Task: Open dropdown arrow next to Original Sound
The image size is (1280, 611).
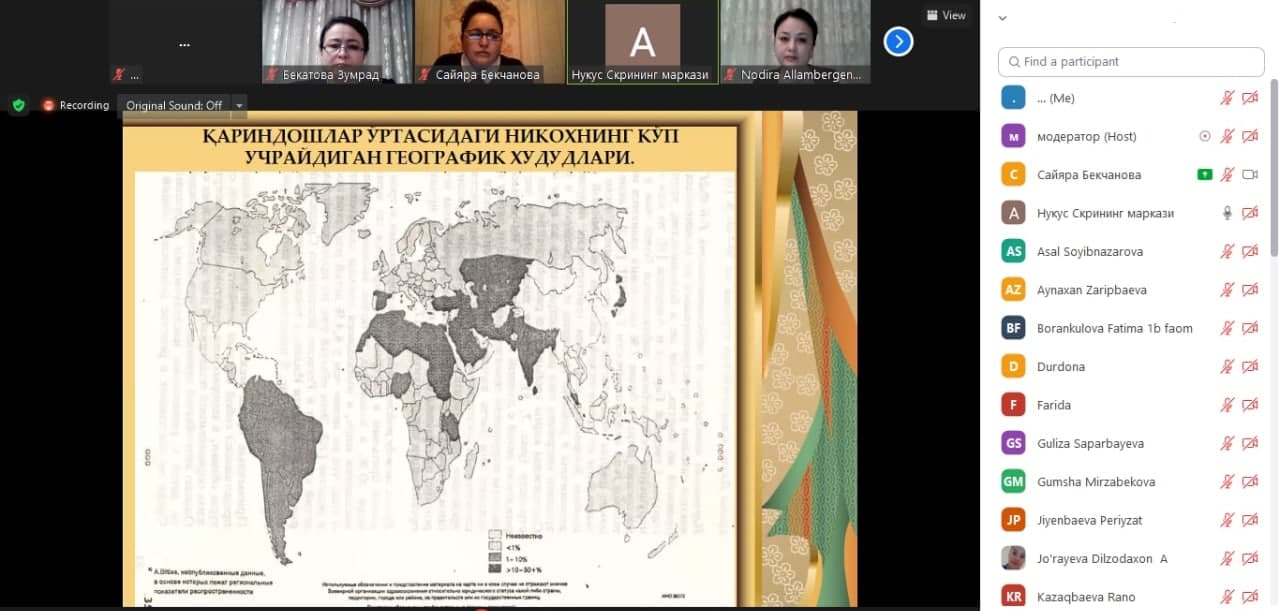Action: coord(239,105)
